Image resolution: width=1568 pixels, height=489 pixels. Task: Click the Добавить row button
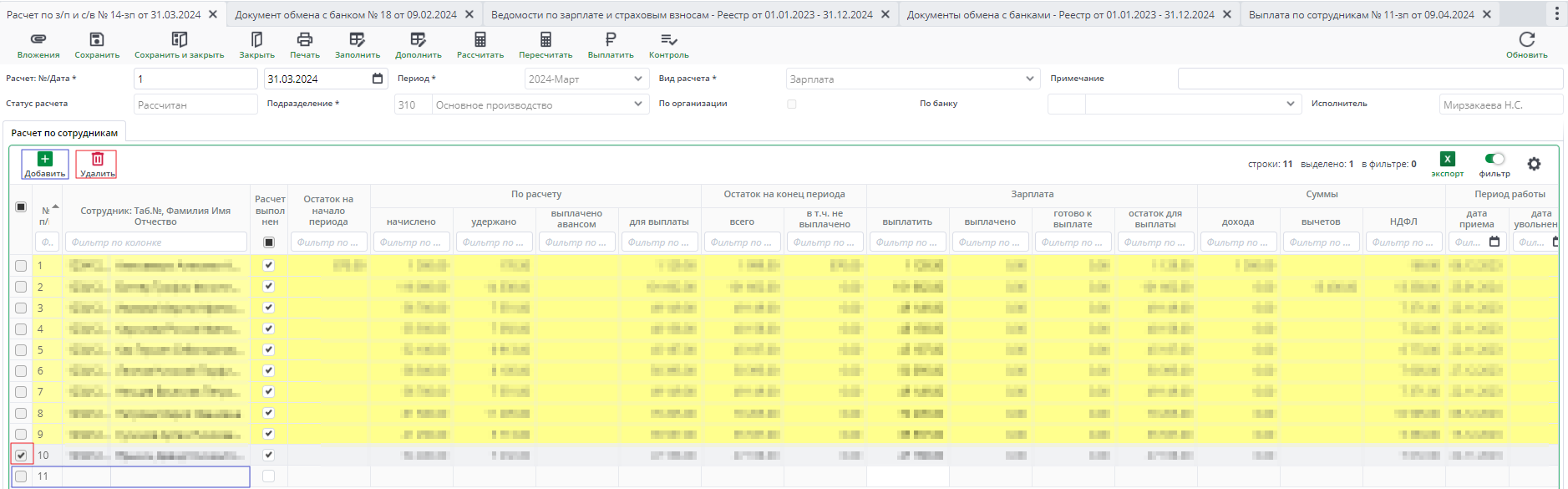pyautogui.click(x=45, y=164)
